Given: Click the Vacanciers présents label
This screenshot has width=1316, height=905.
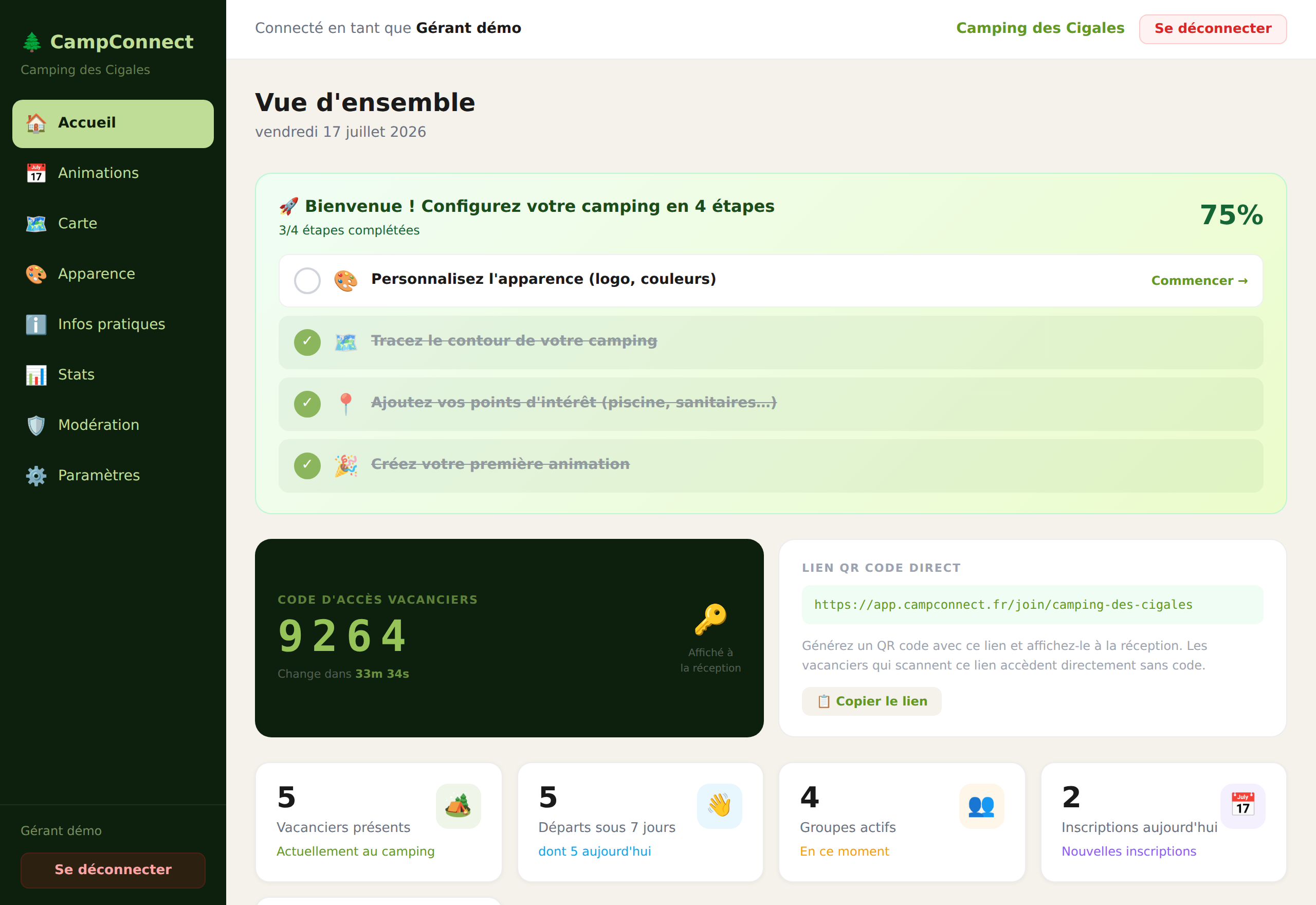Looking at the screenshot, I should [x=343, y=828].
